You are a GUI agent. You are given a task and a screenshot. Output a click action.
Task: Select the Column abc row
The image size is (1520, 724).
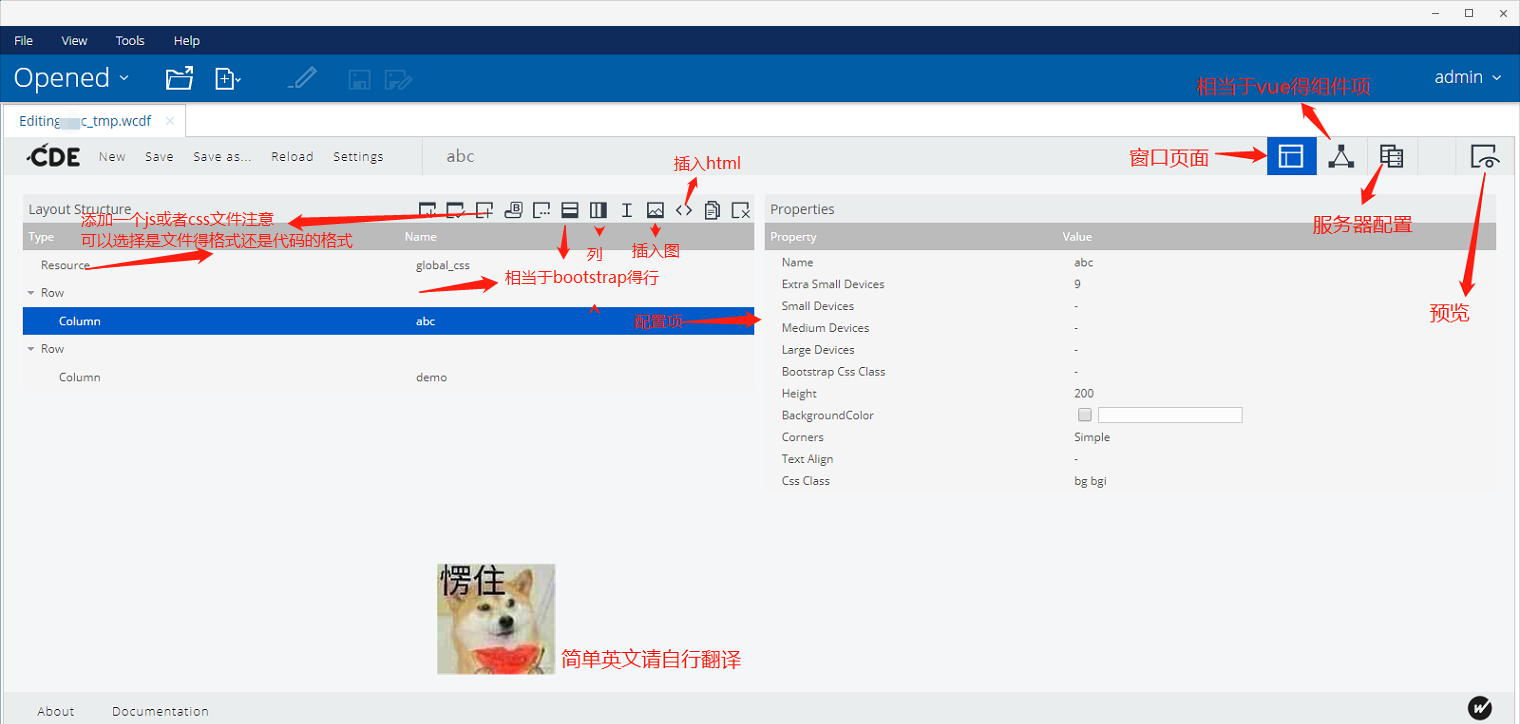pos(388,321)
